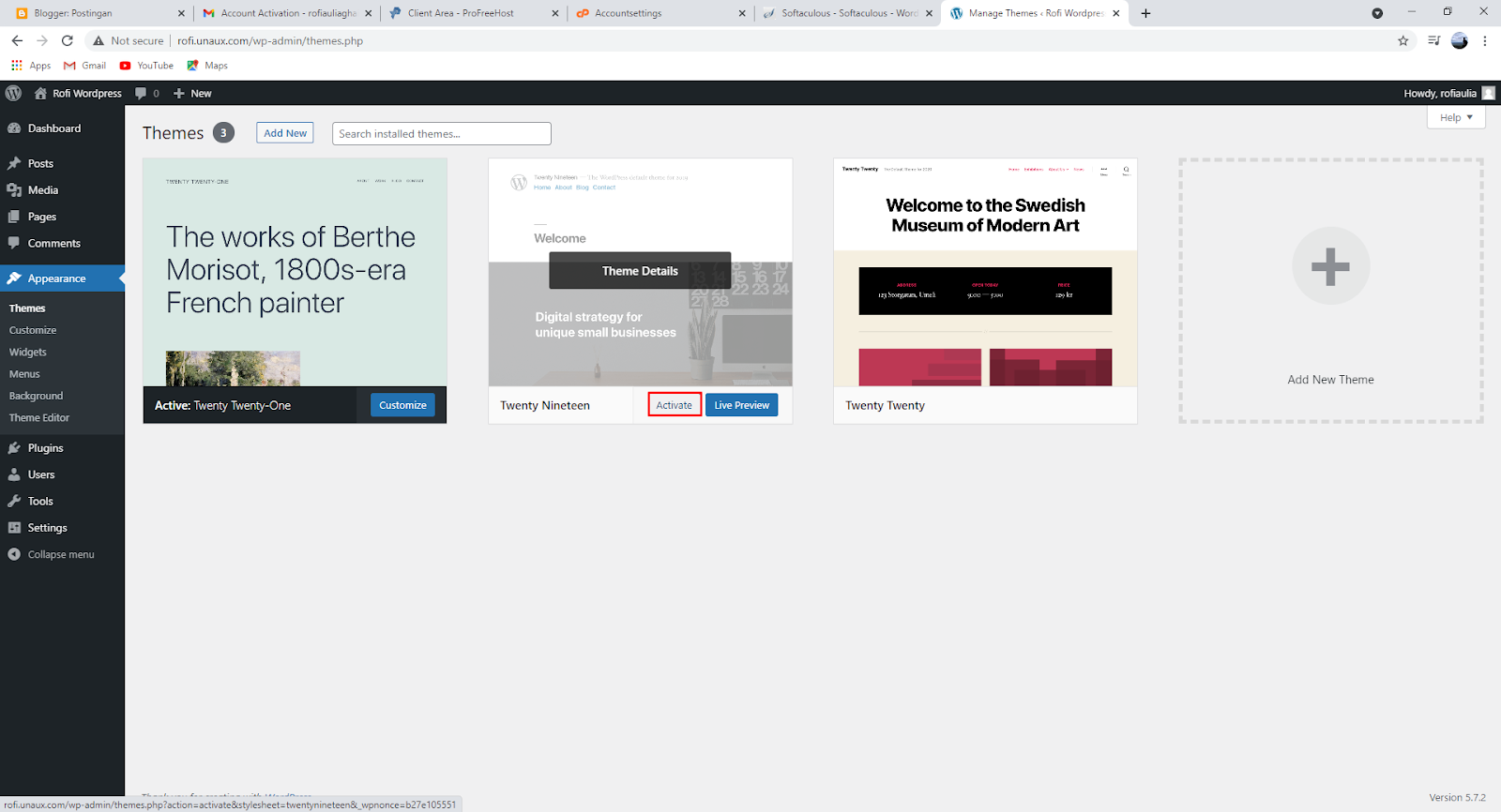Live Preview the Twenty Nineteen theme
The width and height of the screenshot is (1501, 812).
click(x=741, y=405)
